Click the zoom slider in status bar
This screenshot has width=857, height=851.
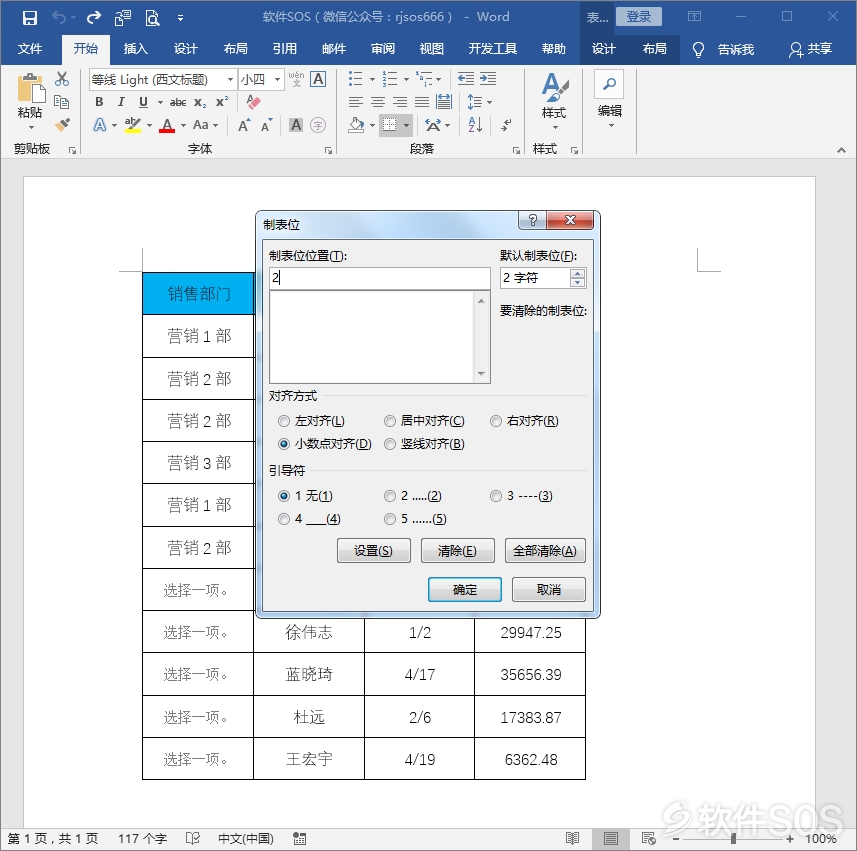733,838
